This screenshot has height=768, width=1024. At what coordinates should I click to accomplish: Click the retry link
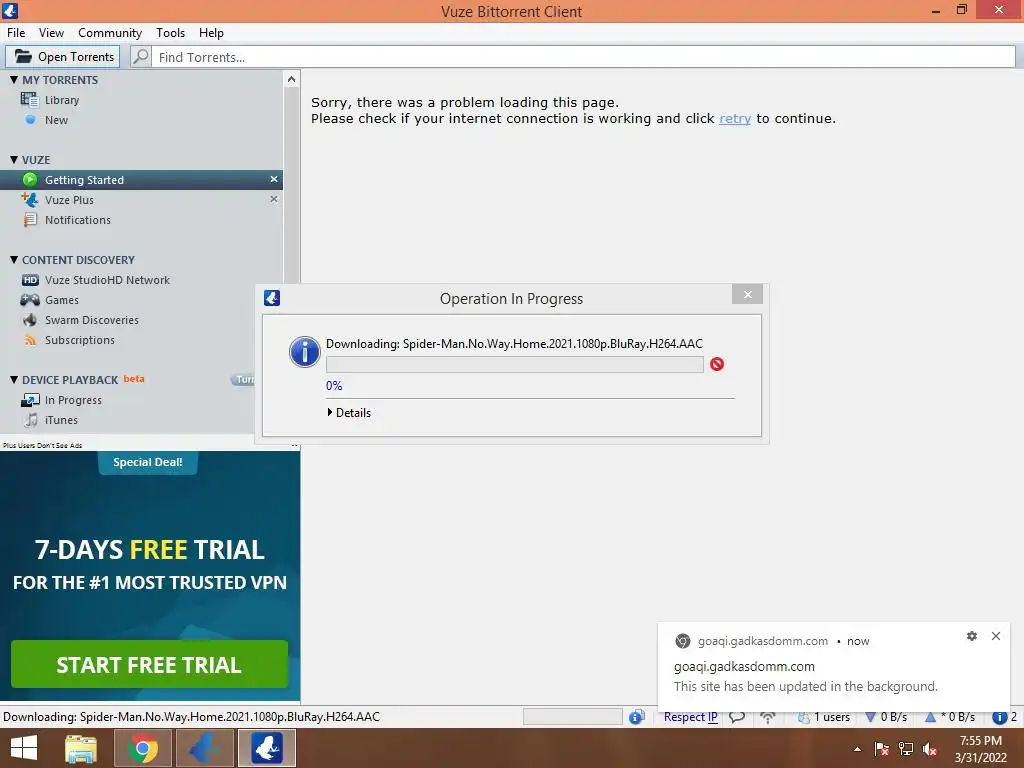[x=735, y=118]
